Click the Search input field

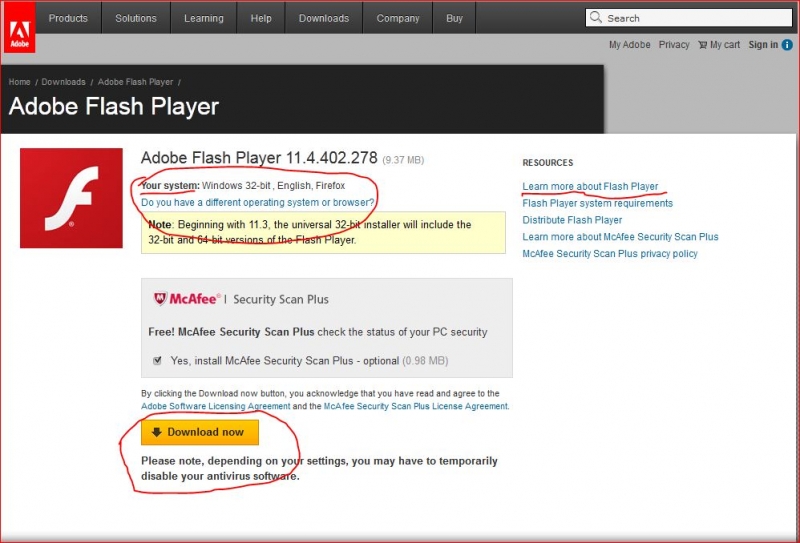(690, 18)
